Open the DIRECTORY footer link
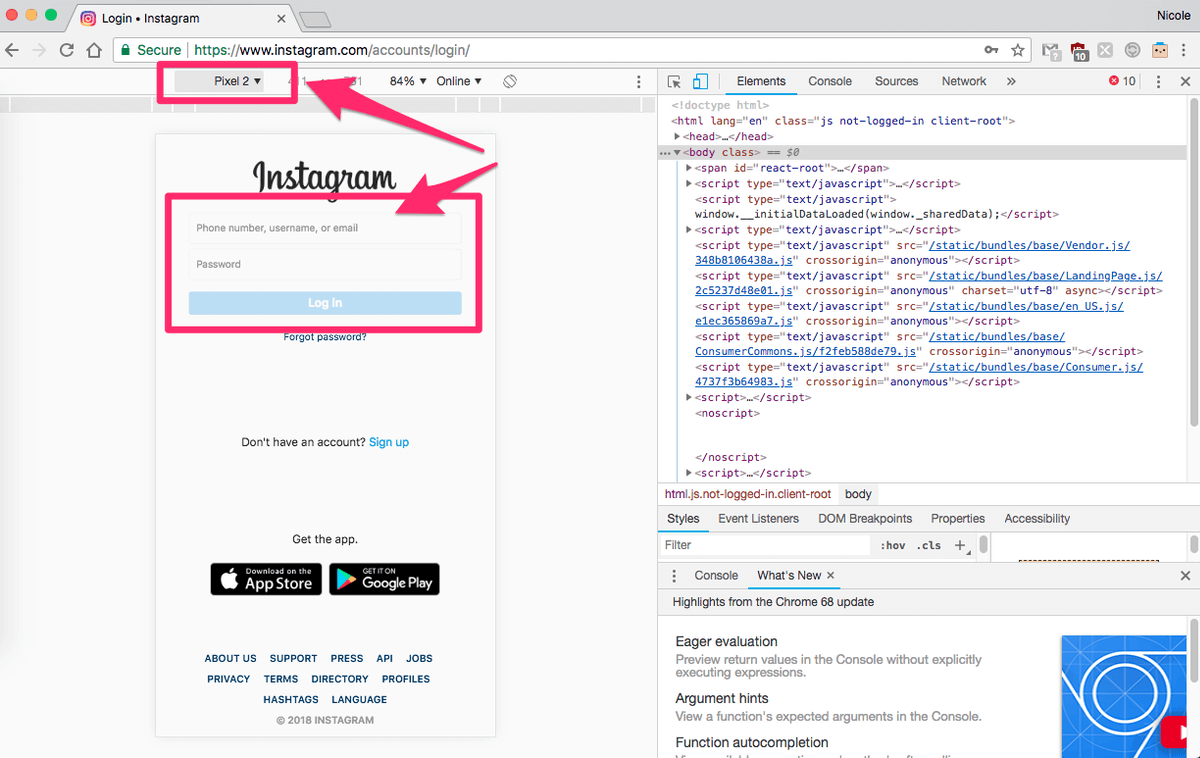1200x758 pixels. pyautogui.click(x=340, y=679)
